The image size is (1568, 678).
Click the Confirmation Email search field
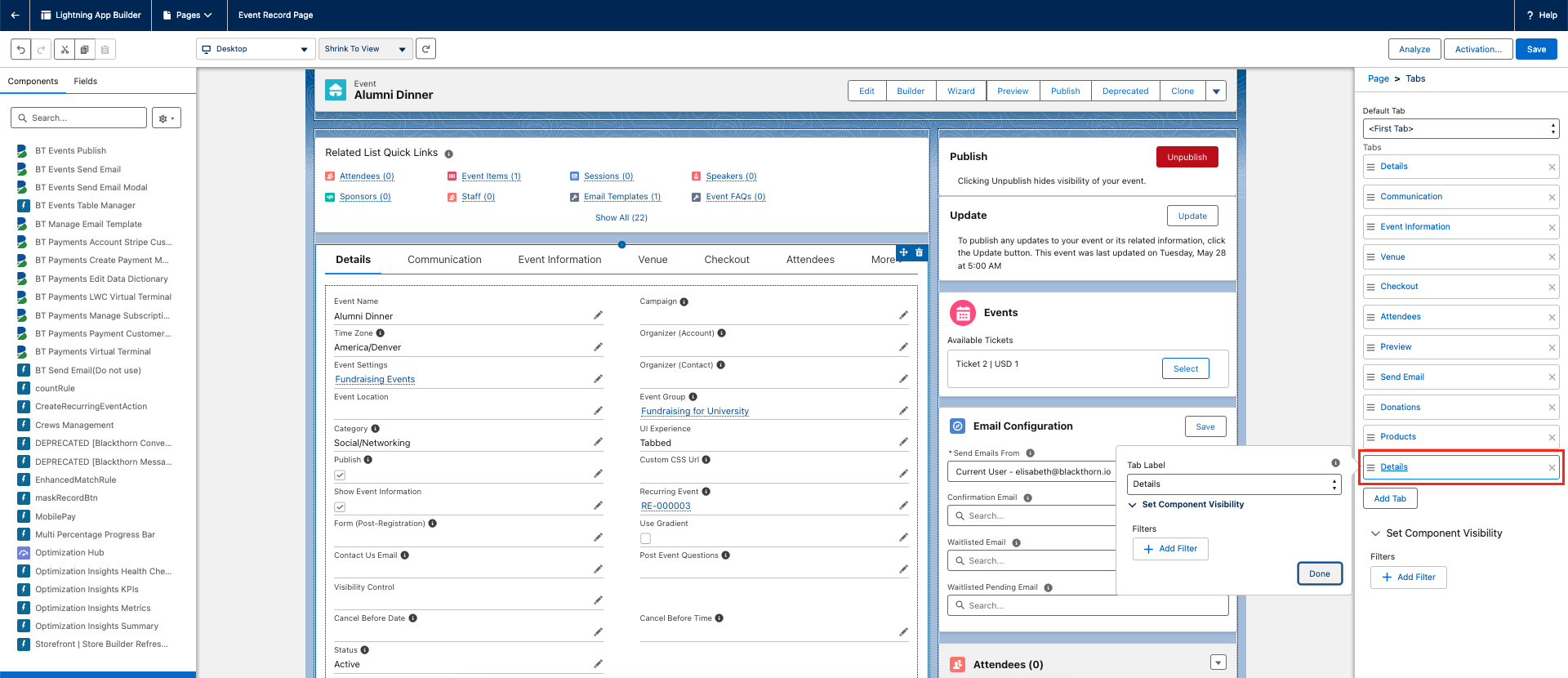(x=1032, y=516)
